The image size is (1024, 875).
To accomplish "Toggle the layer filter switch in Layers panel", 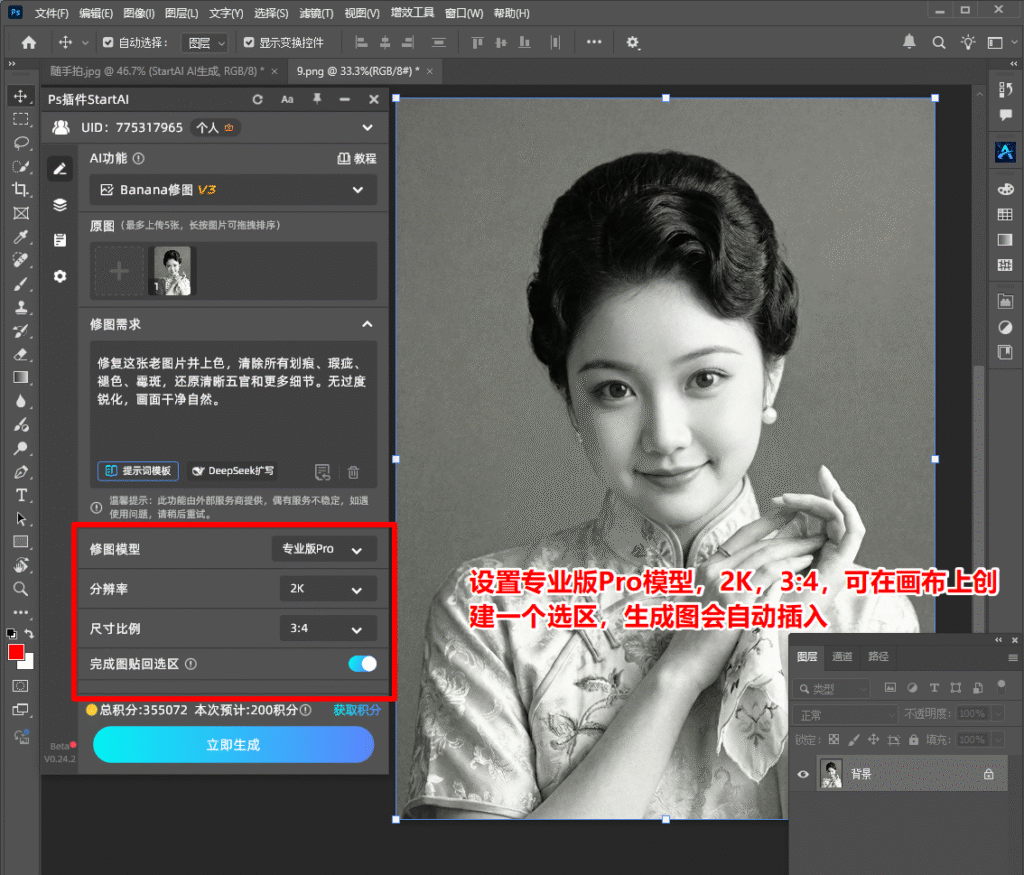I will tap(1001, 686).
